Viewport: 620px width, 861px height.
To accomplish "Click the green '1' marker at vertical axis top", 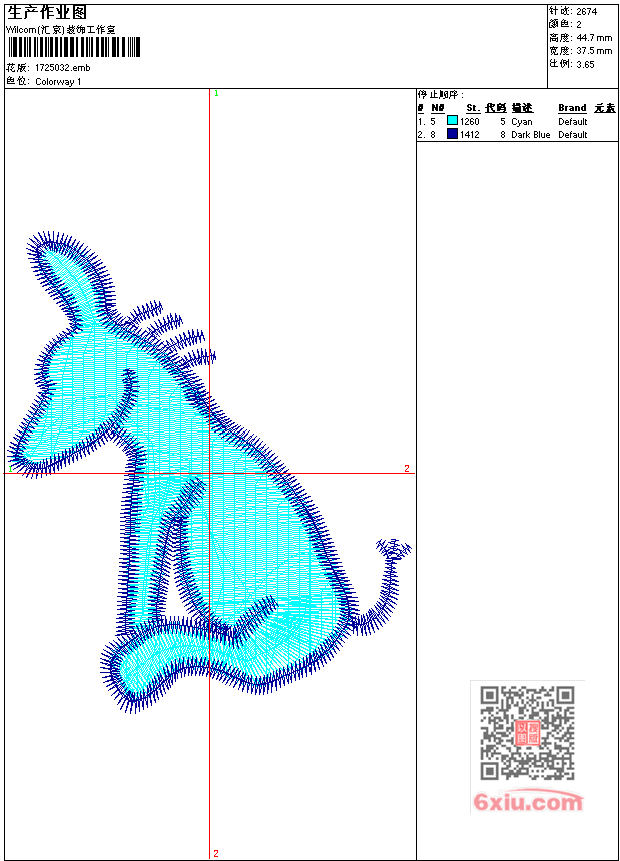I will 216,93.
